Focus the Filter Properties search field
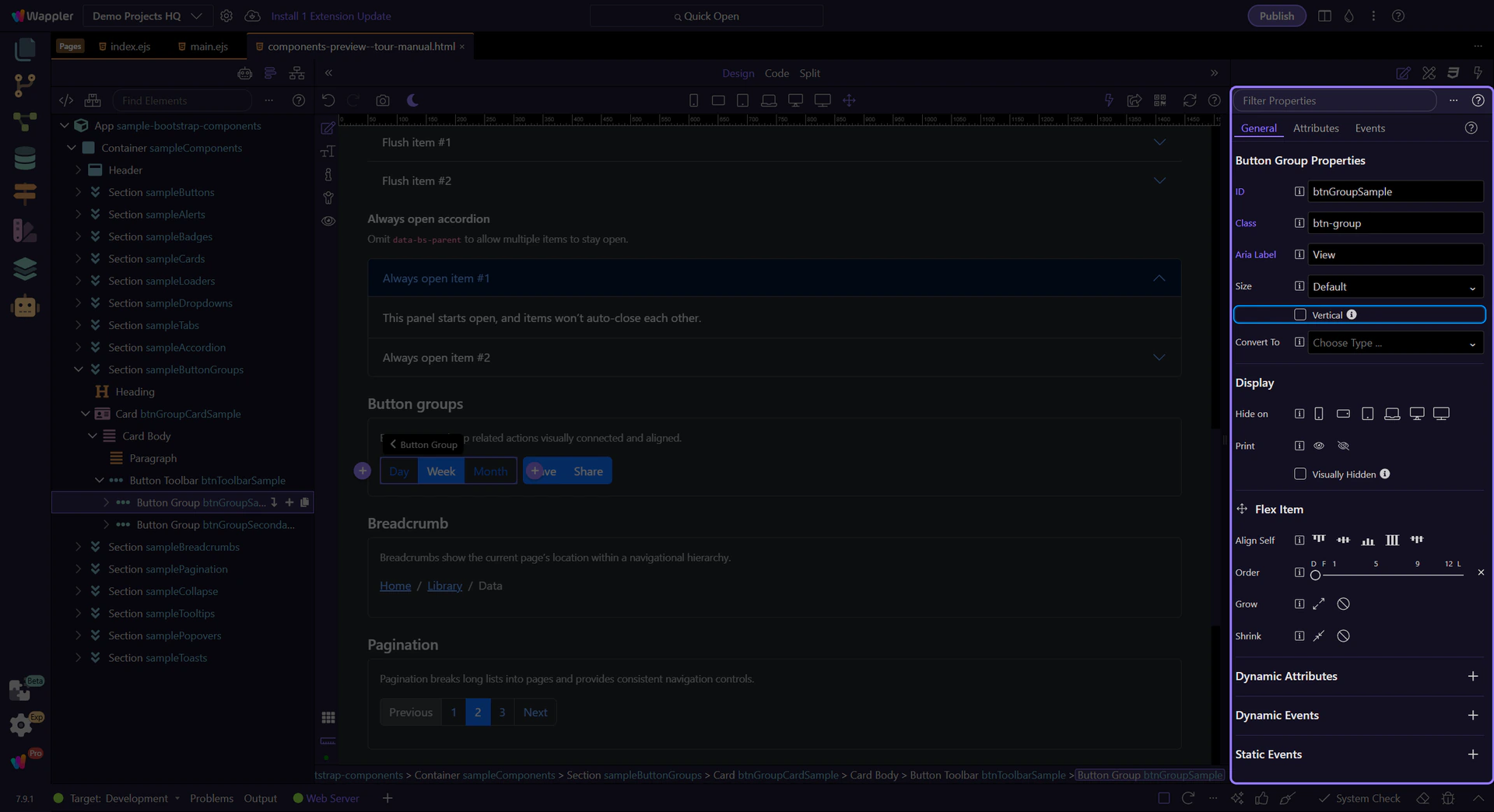The image size is (1494, 812). pos(1334,100)
